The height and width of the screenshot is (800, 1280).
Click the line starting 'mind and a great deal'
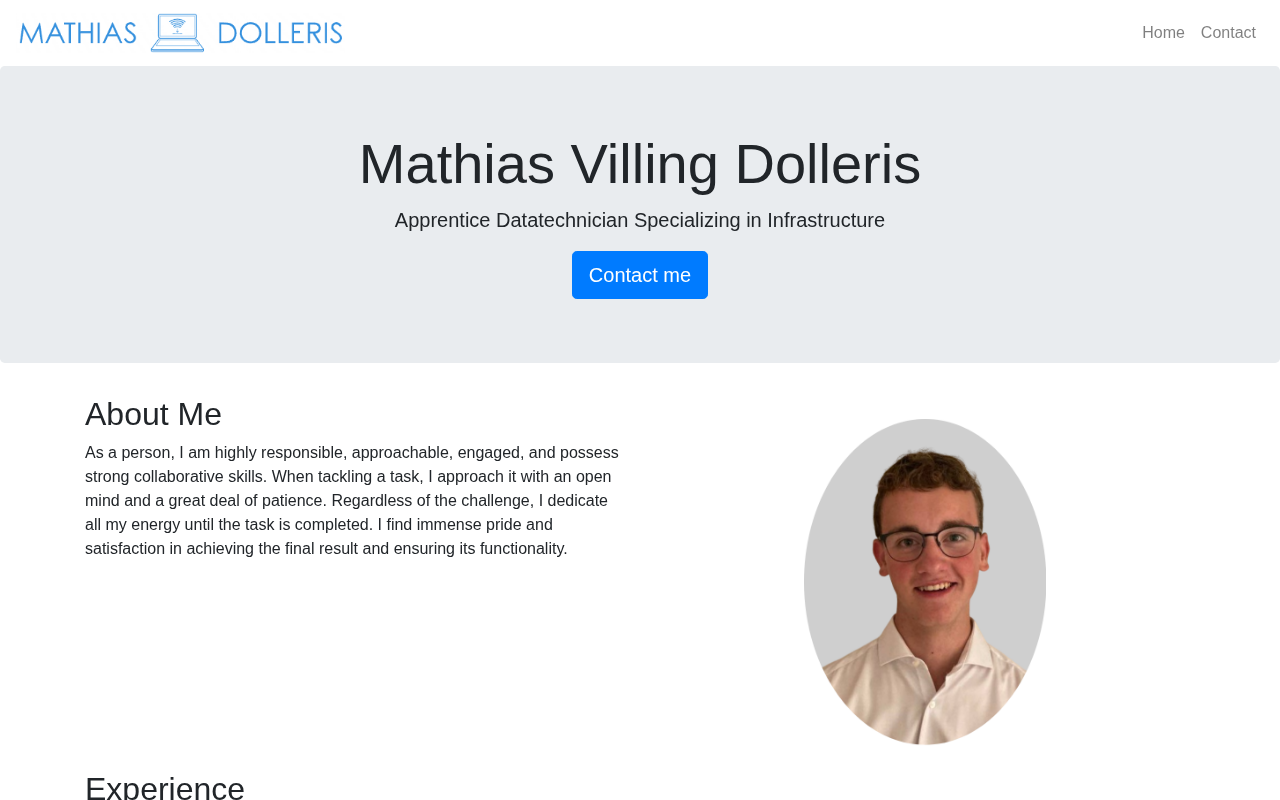pyautogui.click(x=346, y=501)
